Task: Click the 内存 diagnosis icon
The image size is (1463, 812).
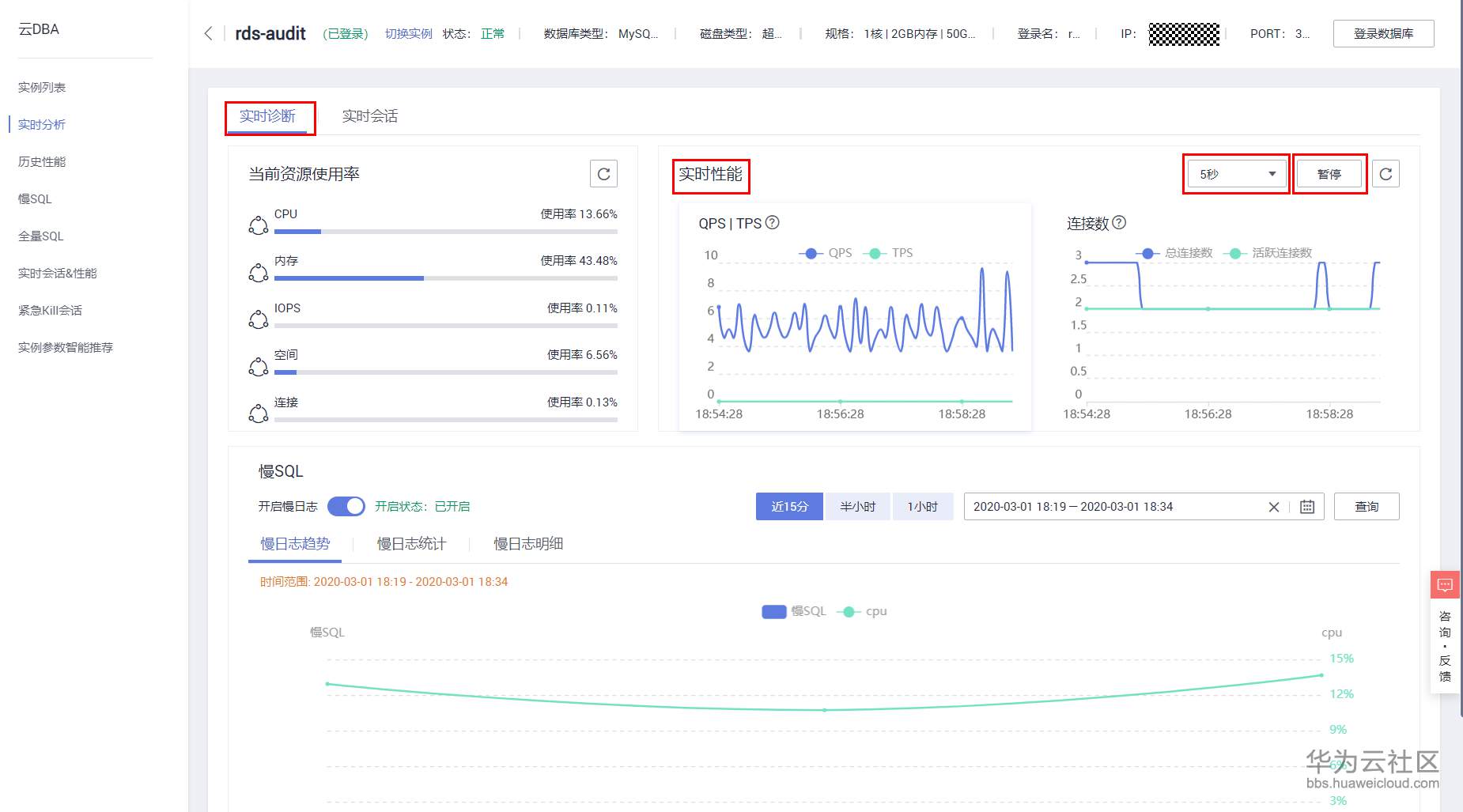Action: (259, 272)
